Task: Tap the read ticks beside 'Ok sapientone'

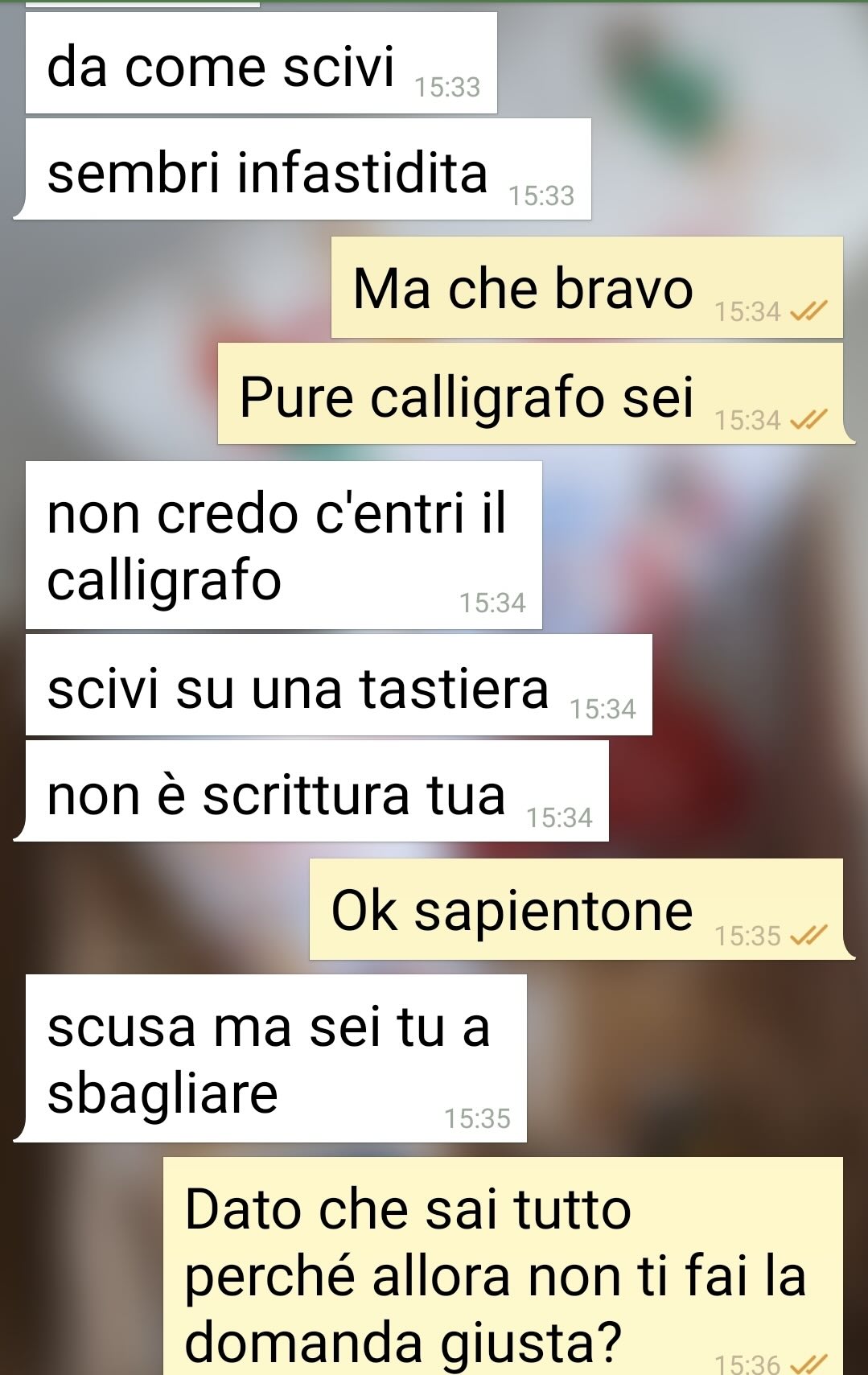Action: pyautogui.click(x=808, y=935)
